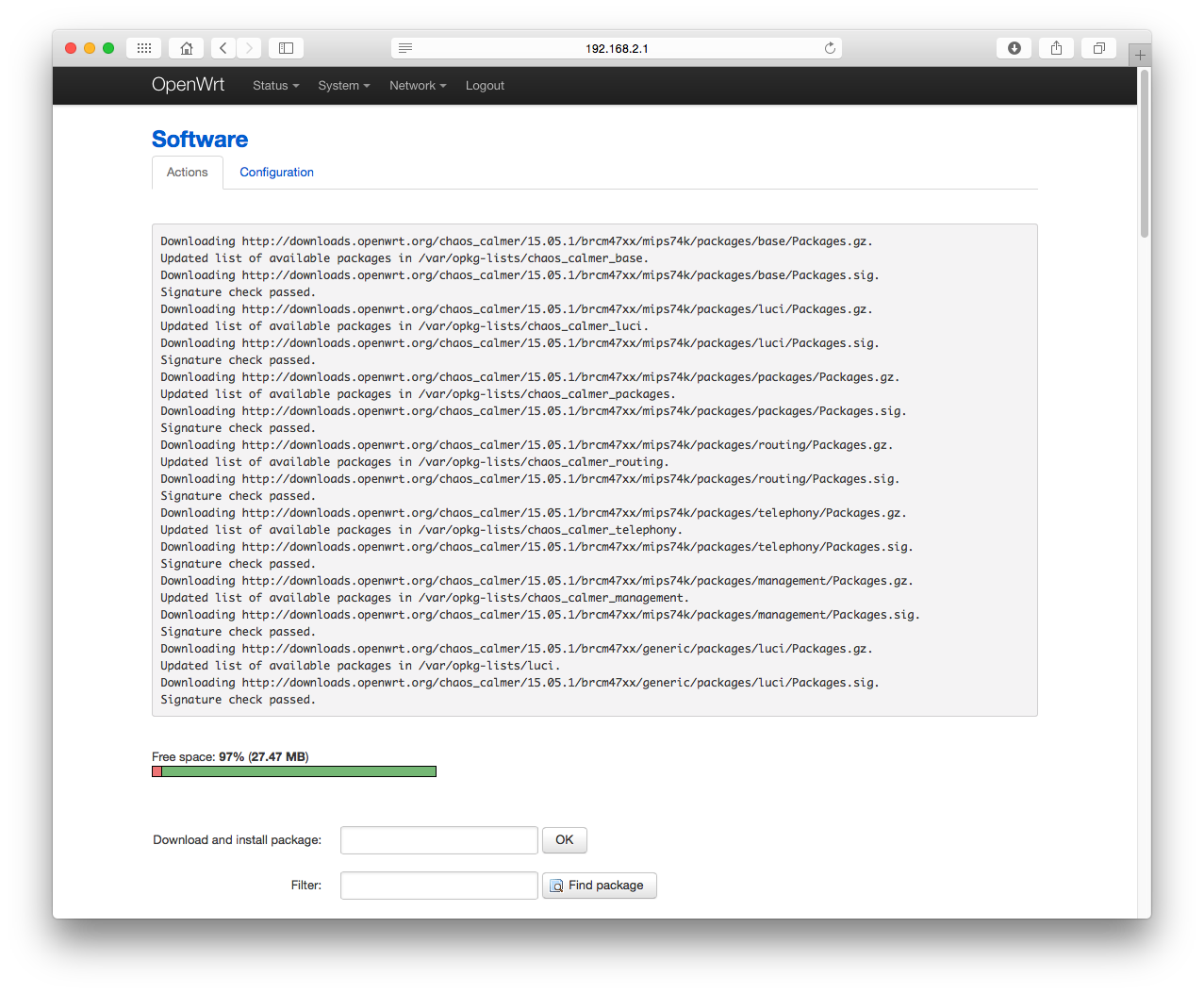The height and width of the screenshot is (994, 1204).
Task: Click the OpenWrt brand logo link
Action: coord(189,85)
